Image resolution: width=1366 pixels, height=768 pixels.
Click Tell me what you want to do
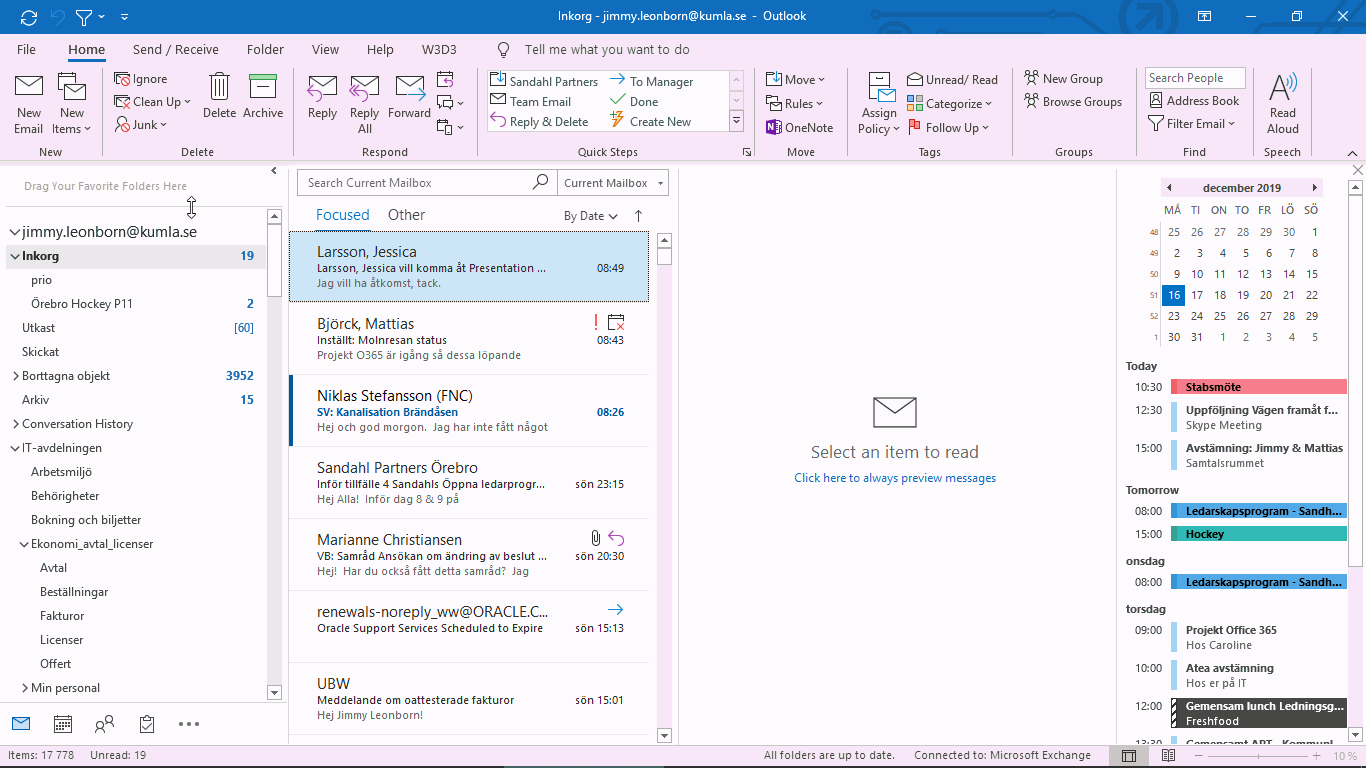pyautogui.click(x=607, y=49)
